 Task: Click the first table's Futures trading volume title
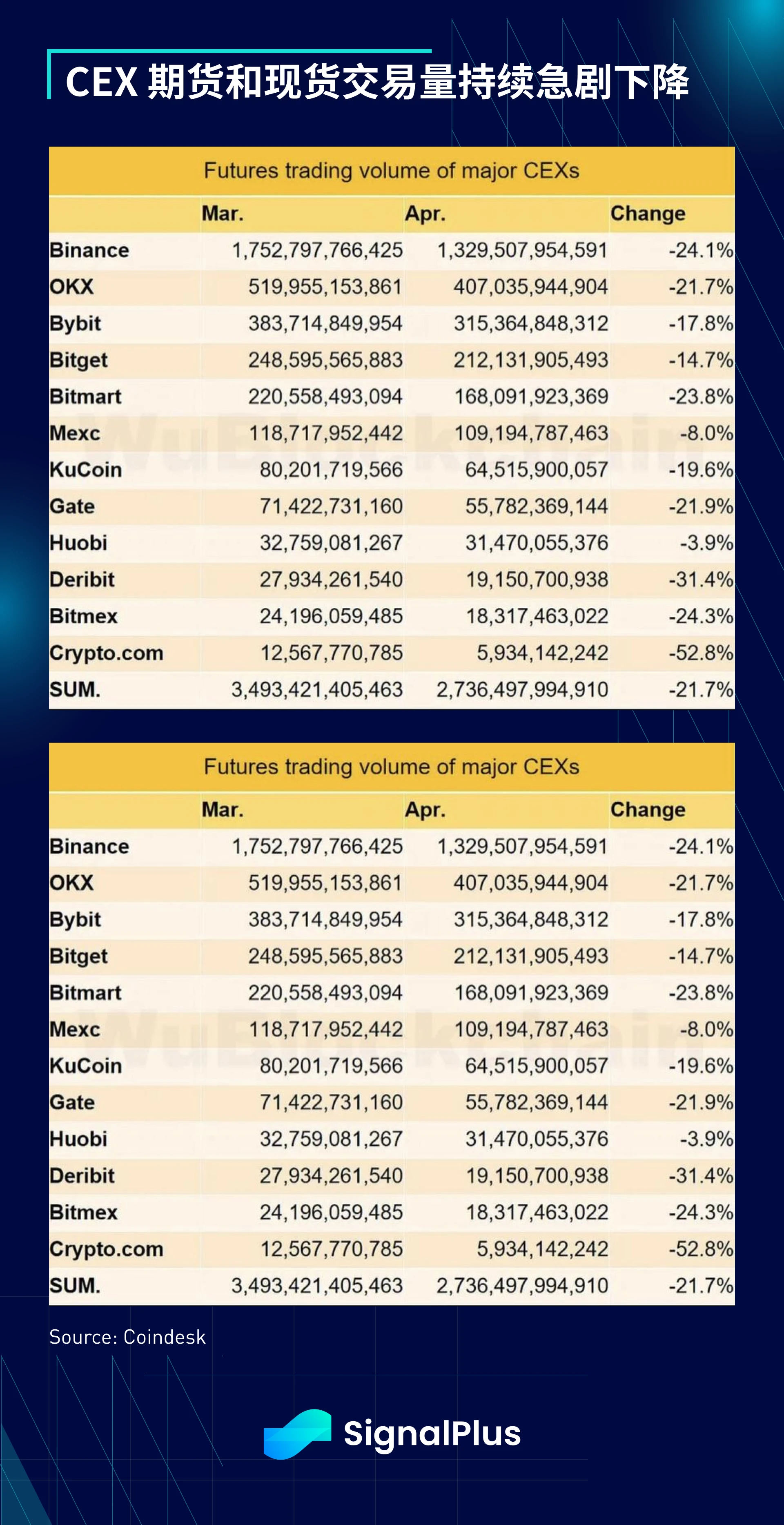[x=391, y=170]
